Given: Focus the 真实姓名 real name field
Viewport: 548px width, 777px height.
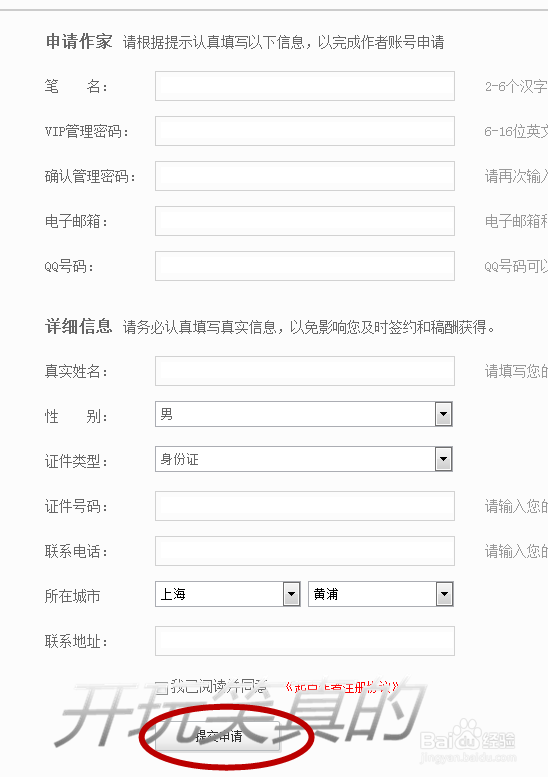Looking at the screenshot, I should pyautogui.click(x=305, y=371).
